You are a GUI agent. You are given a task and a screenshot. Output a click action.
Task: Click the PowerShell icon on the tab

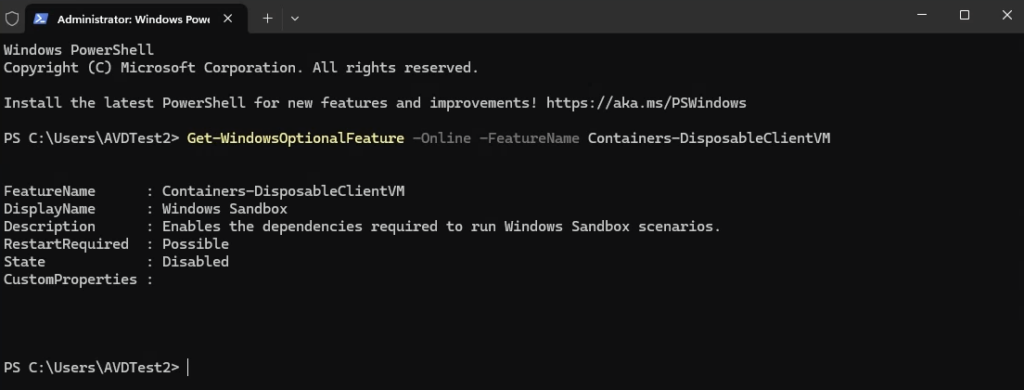point(40,18)
